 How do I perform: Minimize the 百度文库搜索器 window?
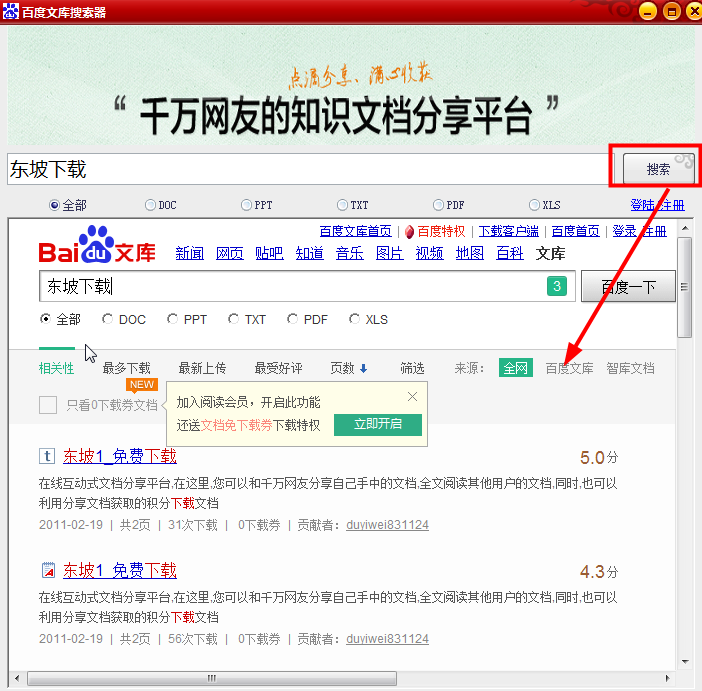coord(647,11)
